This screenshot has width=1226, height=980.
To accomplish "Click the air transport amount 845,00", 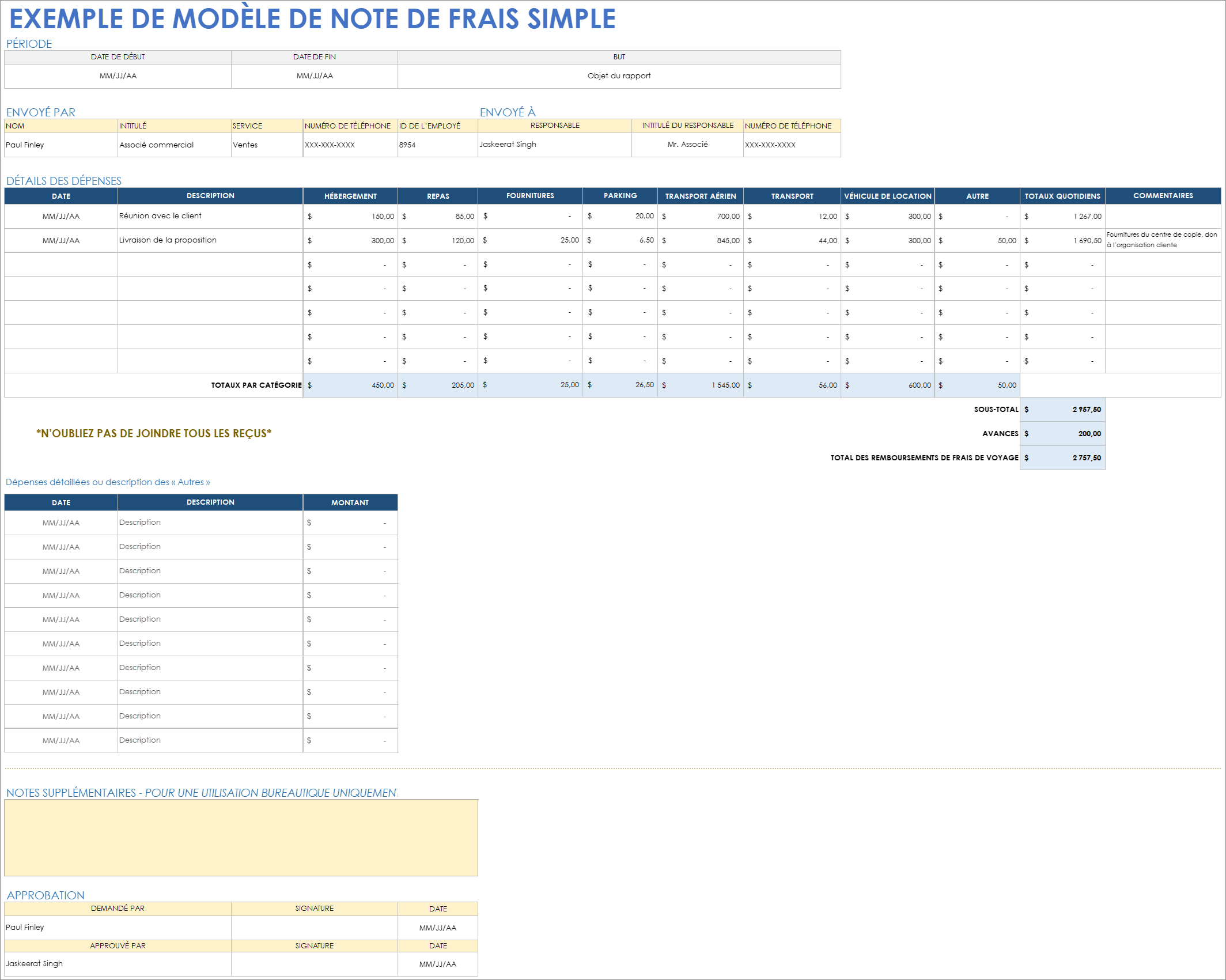I will pos(701,240).
